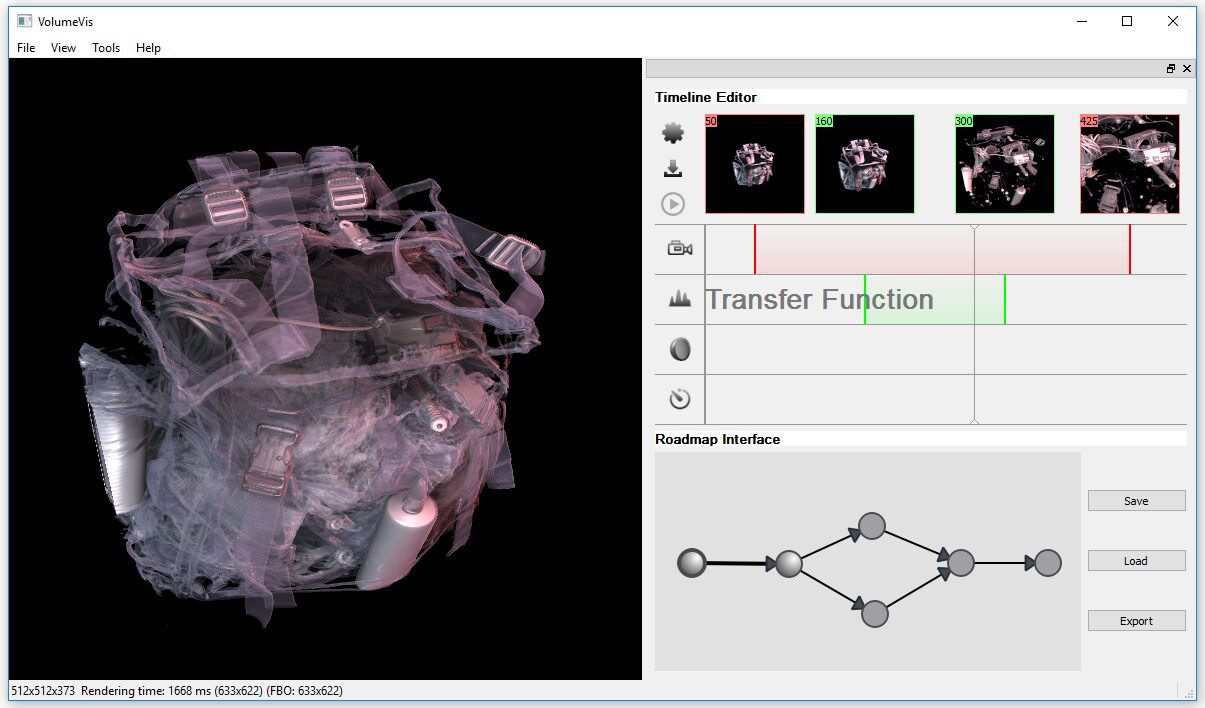Image resolution: width=1205 pixels, height=708 pixels.
Task: Click the Timeline Editor heading
Action: [x=706, y=97]
